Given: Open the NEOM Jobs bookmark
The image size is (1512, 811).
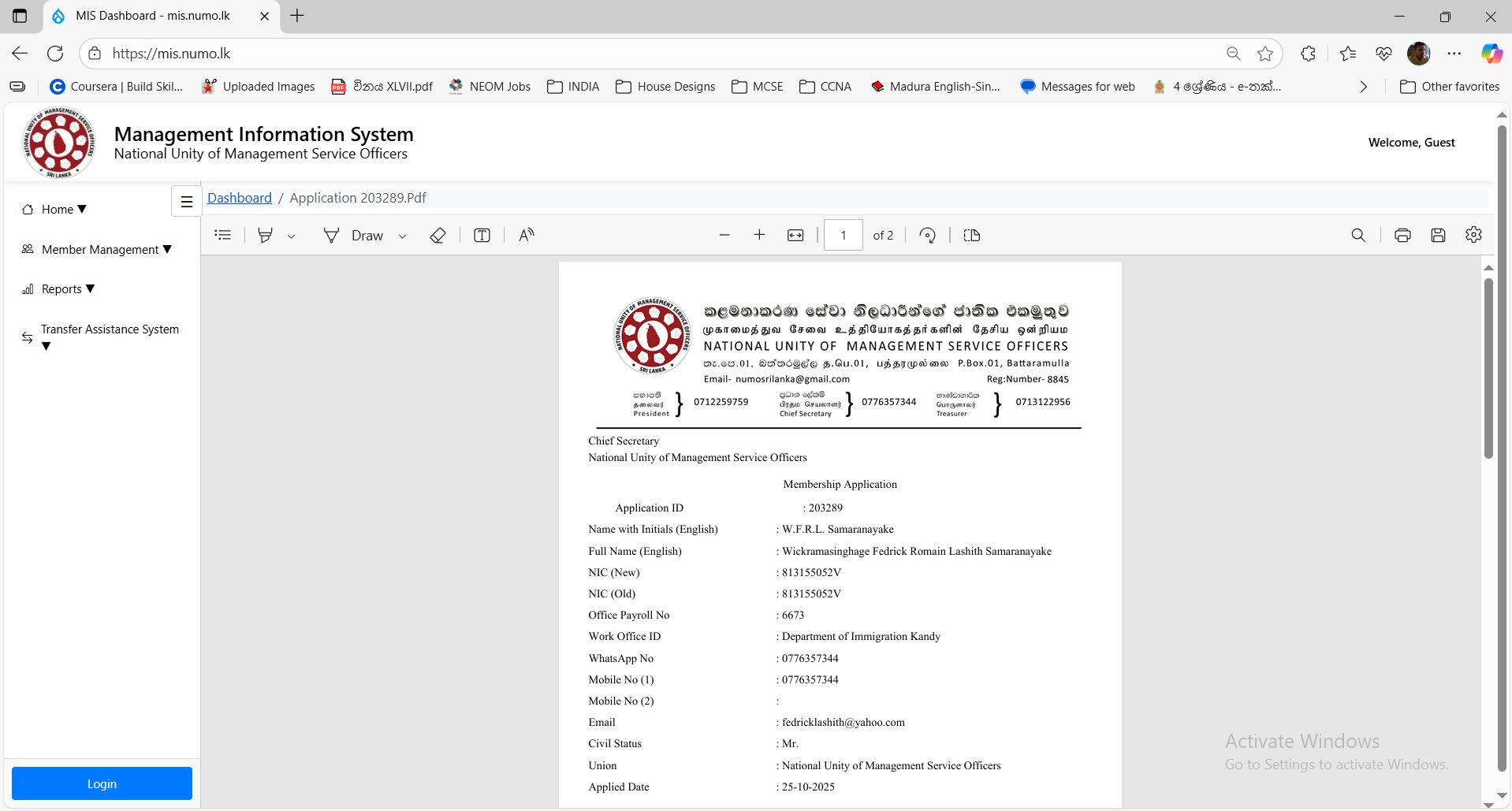Looking at the screenshot, I should (x=490, y=87).
